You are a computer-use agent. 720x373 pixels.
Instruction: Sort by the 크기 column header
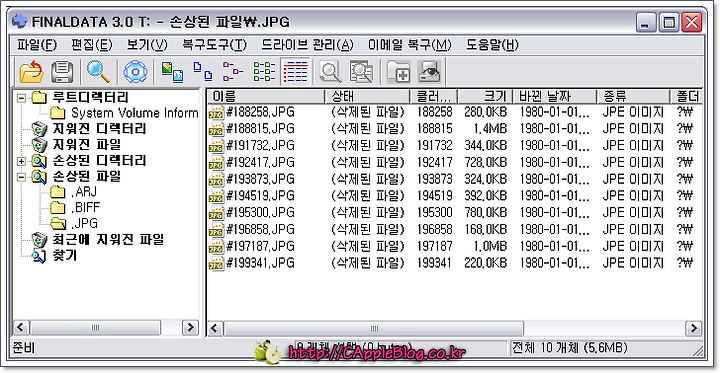485,96
